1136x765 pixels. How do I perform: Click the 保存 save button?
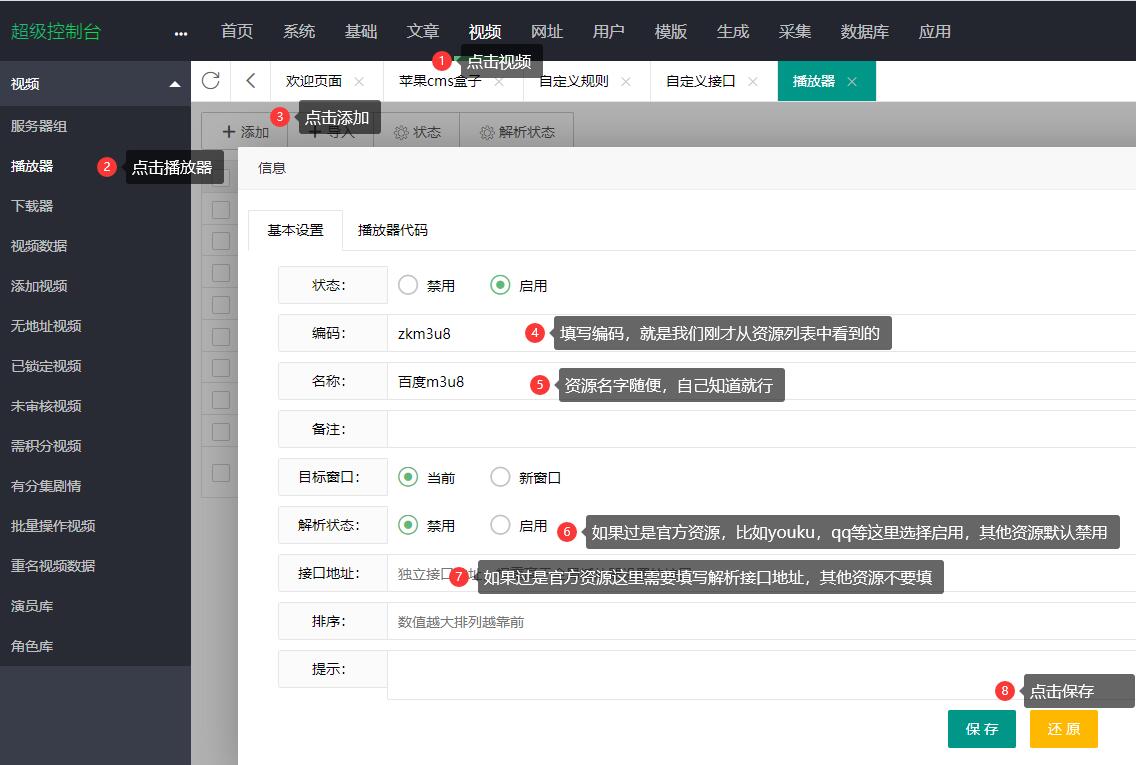(x=981, y=729)
